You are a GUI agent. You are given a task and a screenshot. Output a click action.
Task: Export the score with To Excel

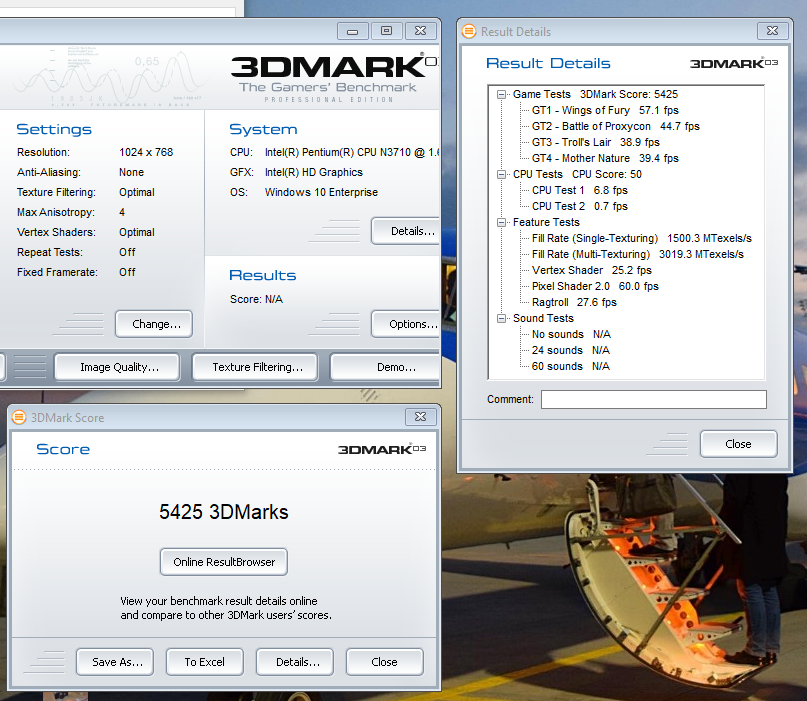point(205,662)
